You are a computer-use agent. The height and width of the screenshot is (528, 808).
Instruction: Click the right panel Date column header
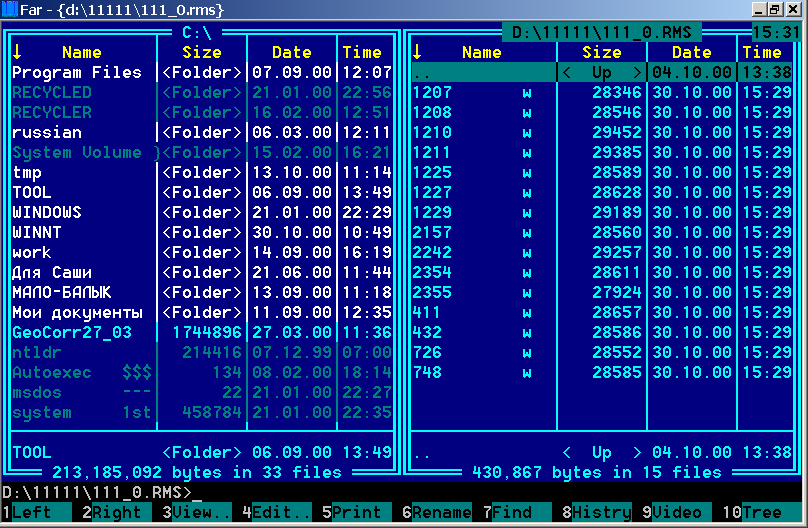click(692, 52)
